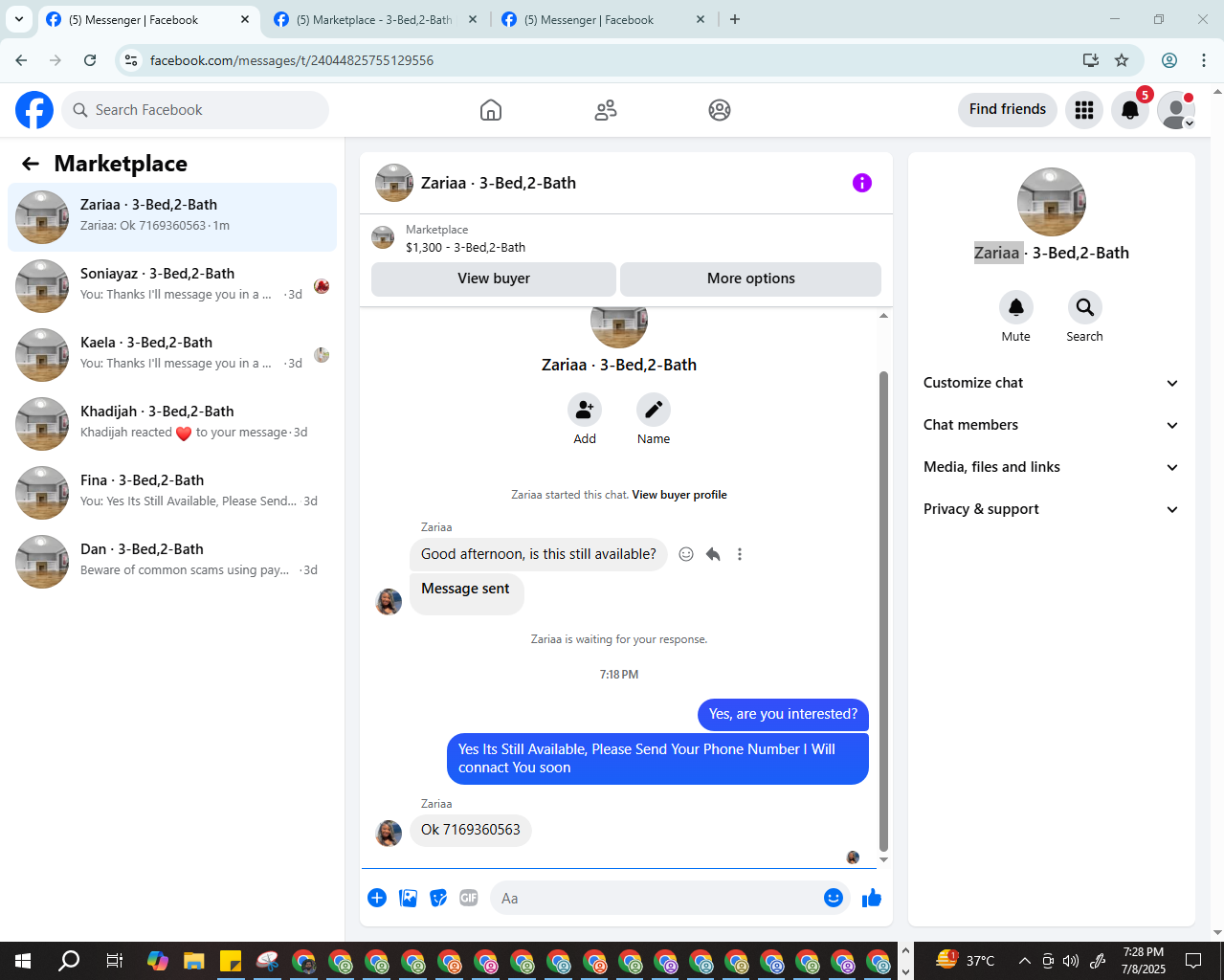Viewport: 1224px width, 980px height.
Task: Open the Friends icon in top navigation
Action: click(606, 110)
